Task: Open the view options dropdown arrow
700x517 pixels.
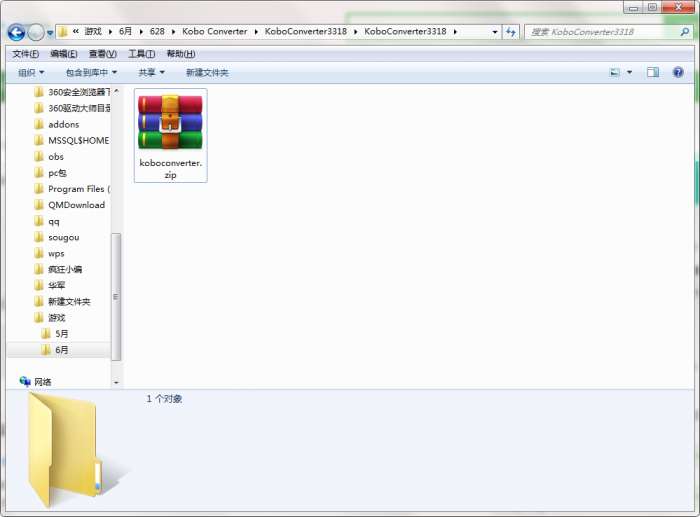Action: point(629,72)
